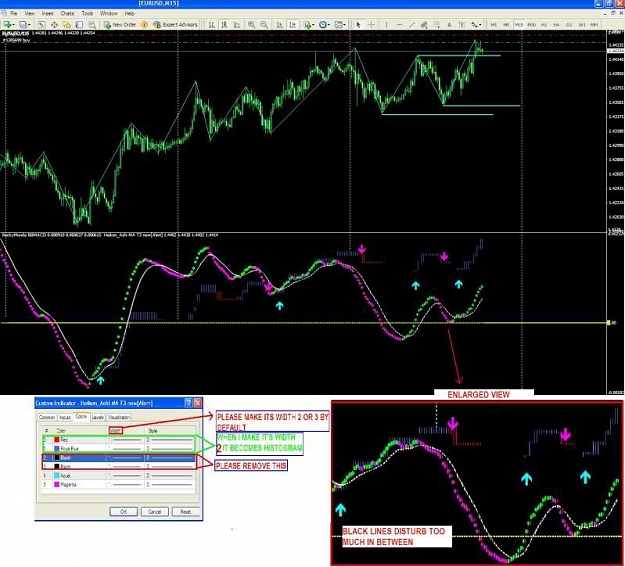
Task: Open the Periodicity clock dropdown
Action: pyautogui.click(x=324, y=25)
